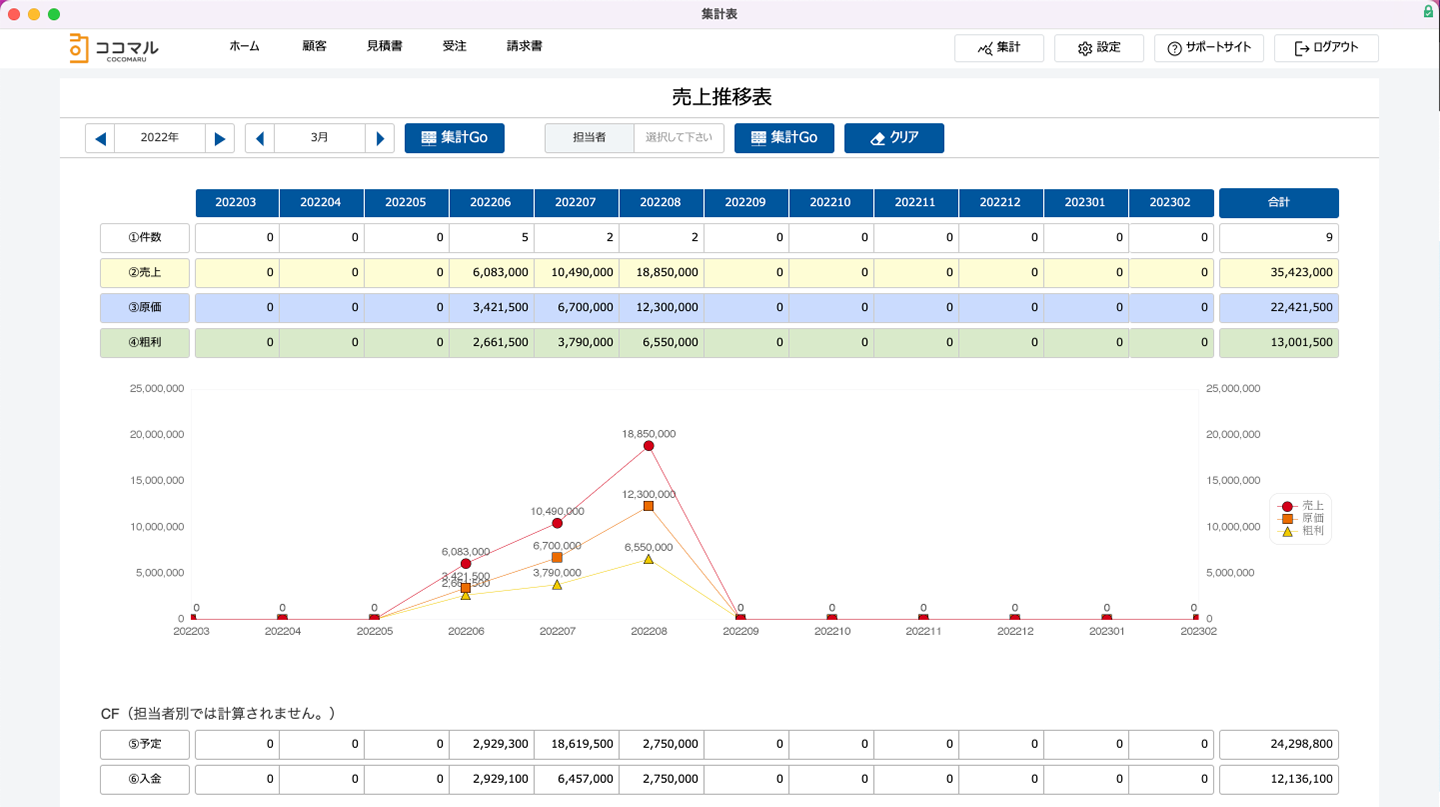
Task: Toggle 売上 series in chart legend
Action: pyautogui.click(x=1300, y=506)
